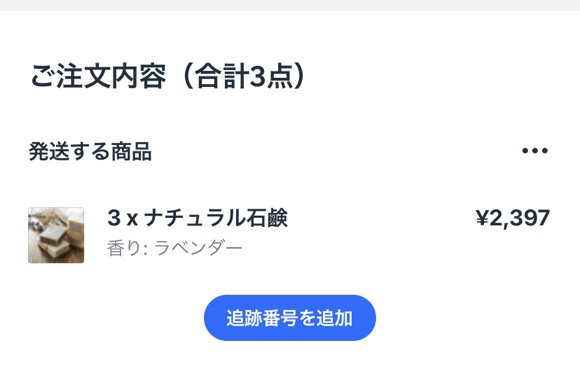Click the line total ¥2,397
This screenshot has width=580, height=374.
click(513, 218)
